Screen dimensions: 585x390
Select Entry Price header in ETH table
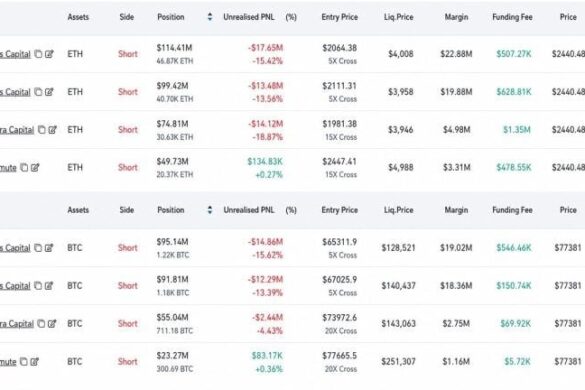point(340,17)
